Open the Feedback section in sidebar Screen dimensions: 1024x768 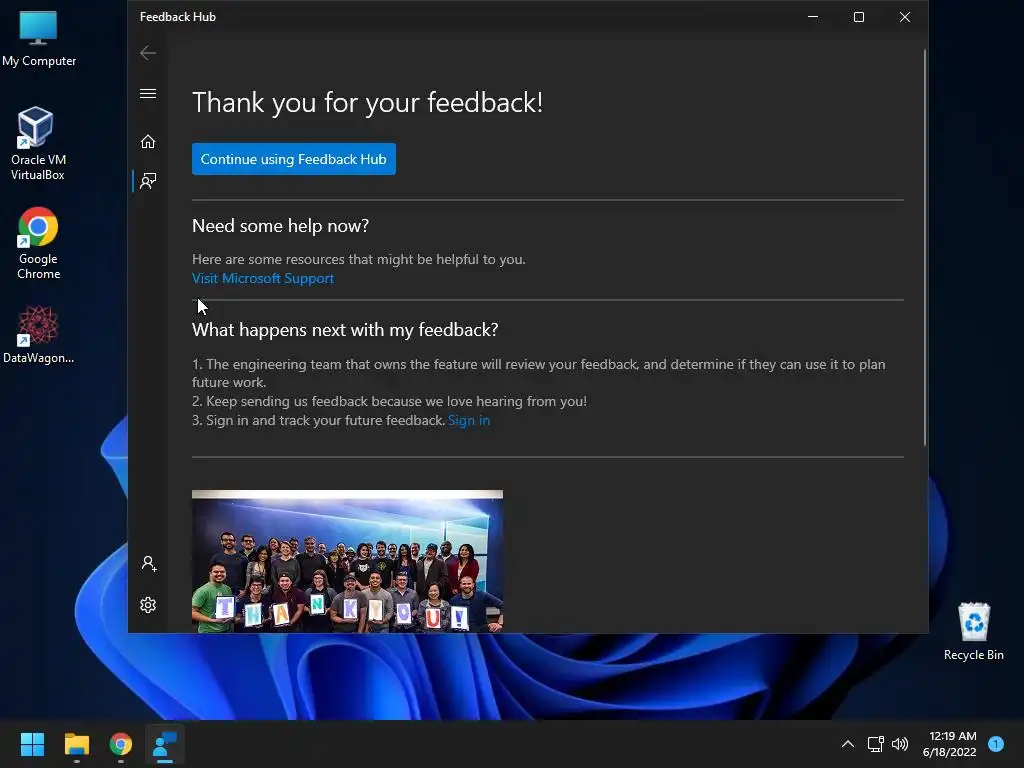point(148,181)
